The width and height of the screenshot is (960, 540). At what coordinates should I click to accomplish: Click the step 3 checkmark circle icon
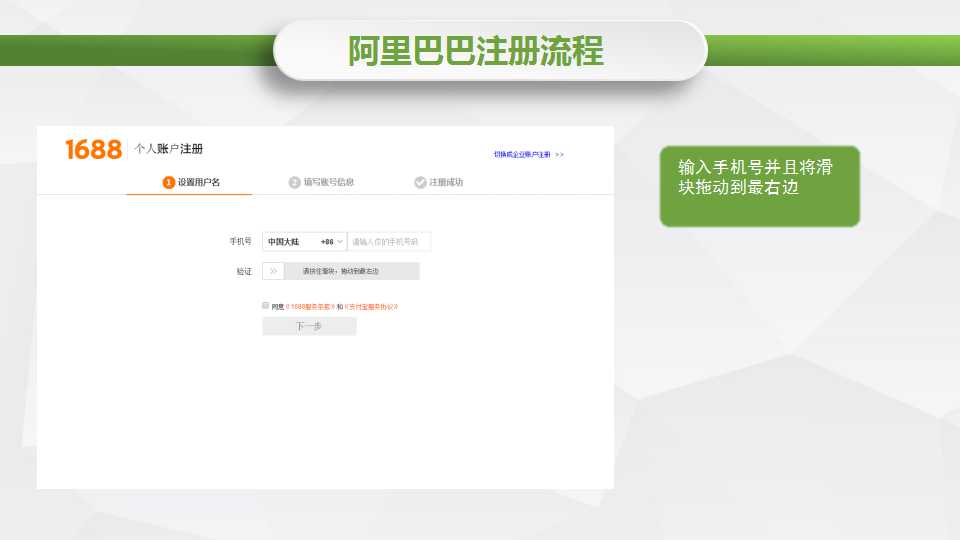coord(420,182)
